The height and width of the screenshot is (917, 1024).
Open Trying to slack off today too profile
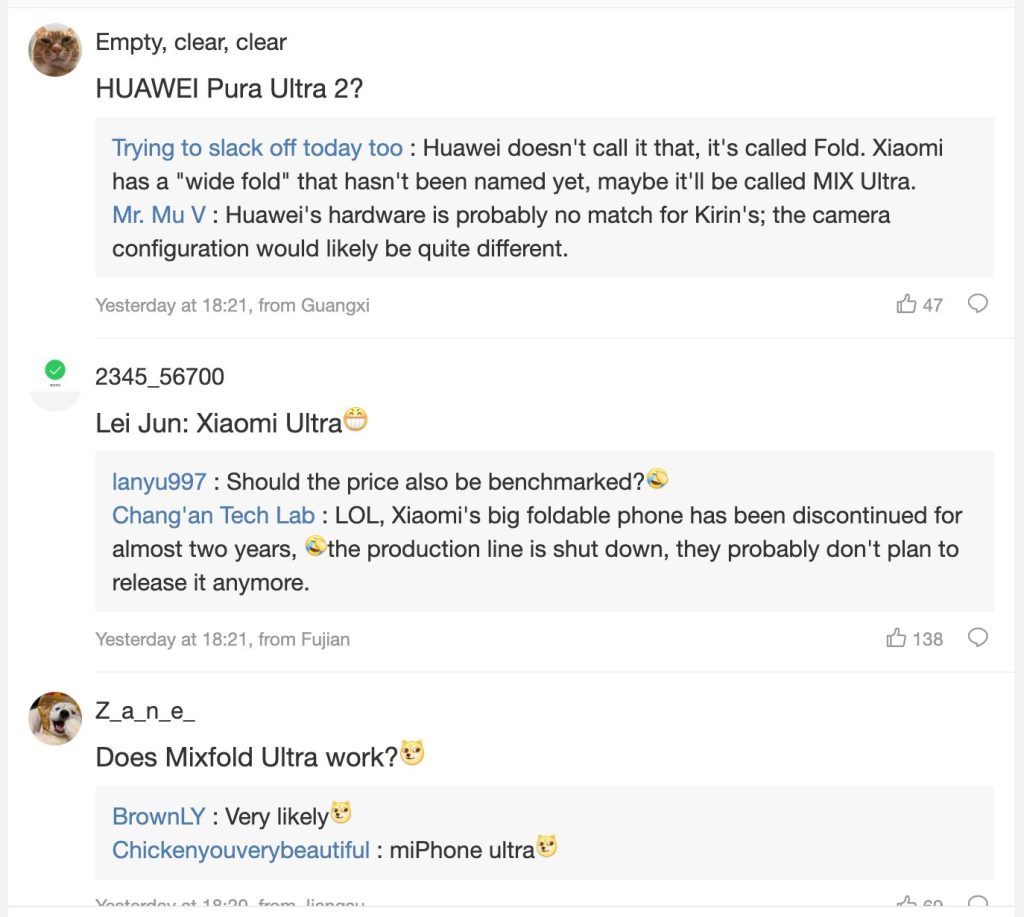[257, 148]
